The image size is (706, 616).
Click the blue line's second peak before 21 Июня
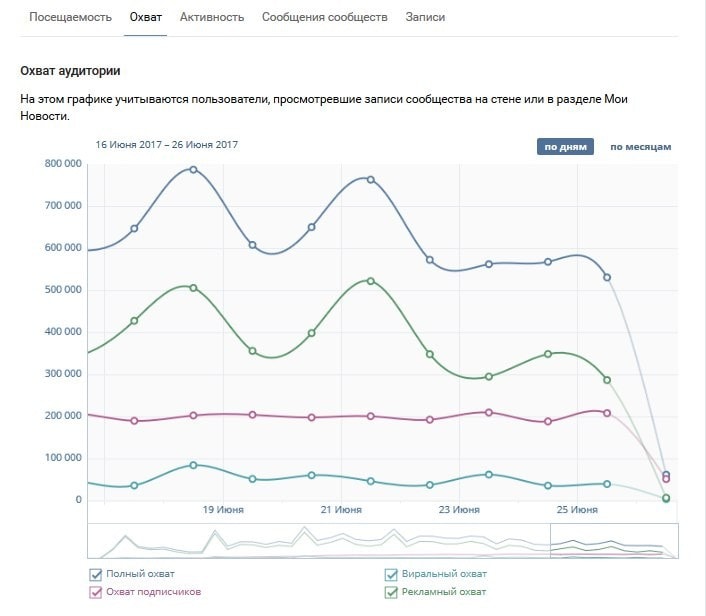coord(370,179)
